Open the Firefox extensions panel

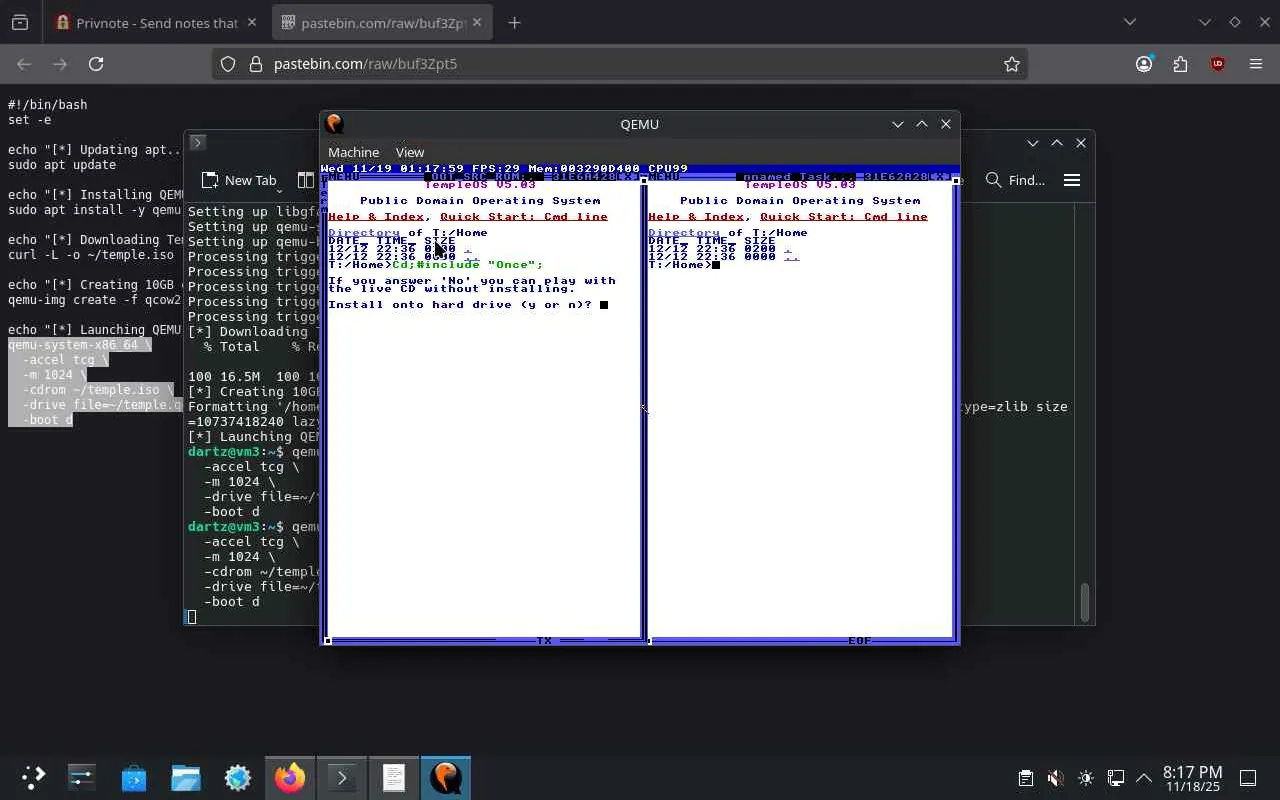(1180, 64)
